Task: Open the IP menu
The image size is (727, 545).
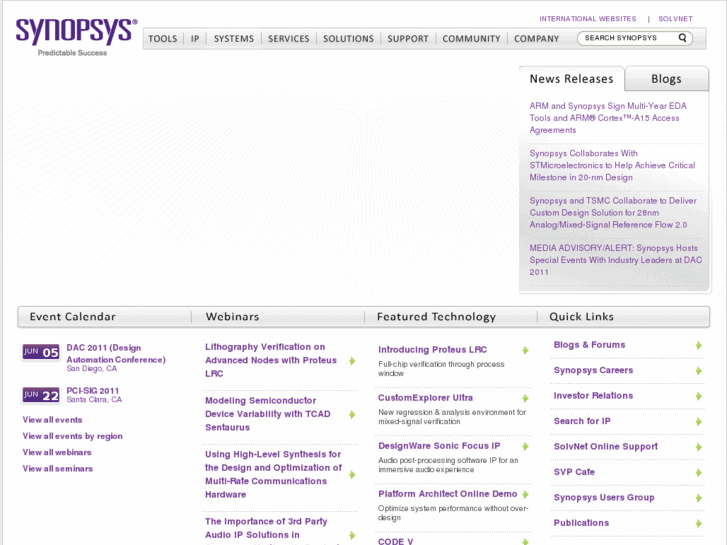Action: [x=195, y=38]
